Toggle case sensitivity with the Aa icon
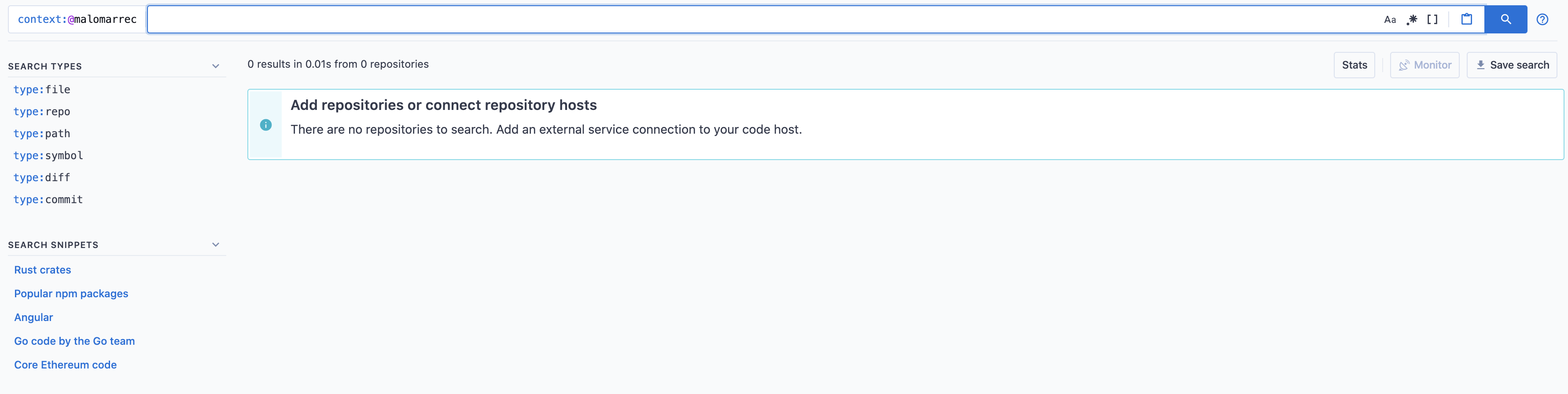This screenshot has width=1568, height=394. pos(1390,19)
